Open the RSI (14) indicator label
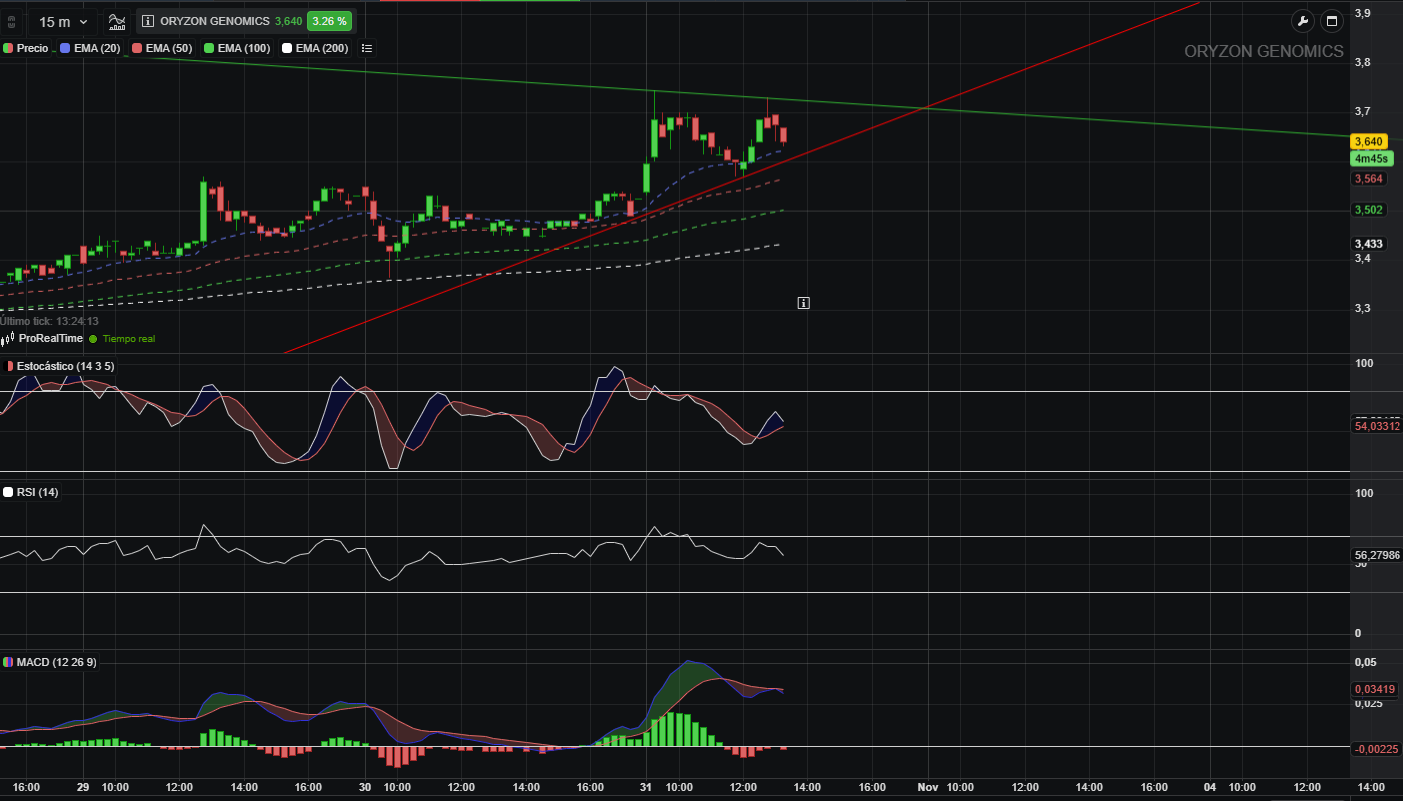Image resolution: width=1403 pixels, height=801 pixels. pos(31,492)
